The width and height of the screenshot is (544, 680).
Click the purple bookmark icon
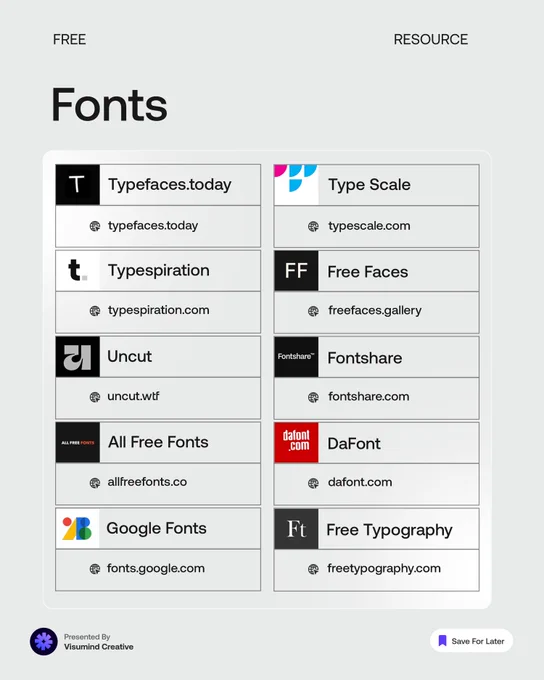[x=442, y=641]
